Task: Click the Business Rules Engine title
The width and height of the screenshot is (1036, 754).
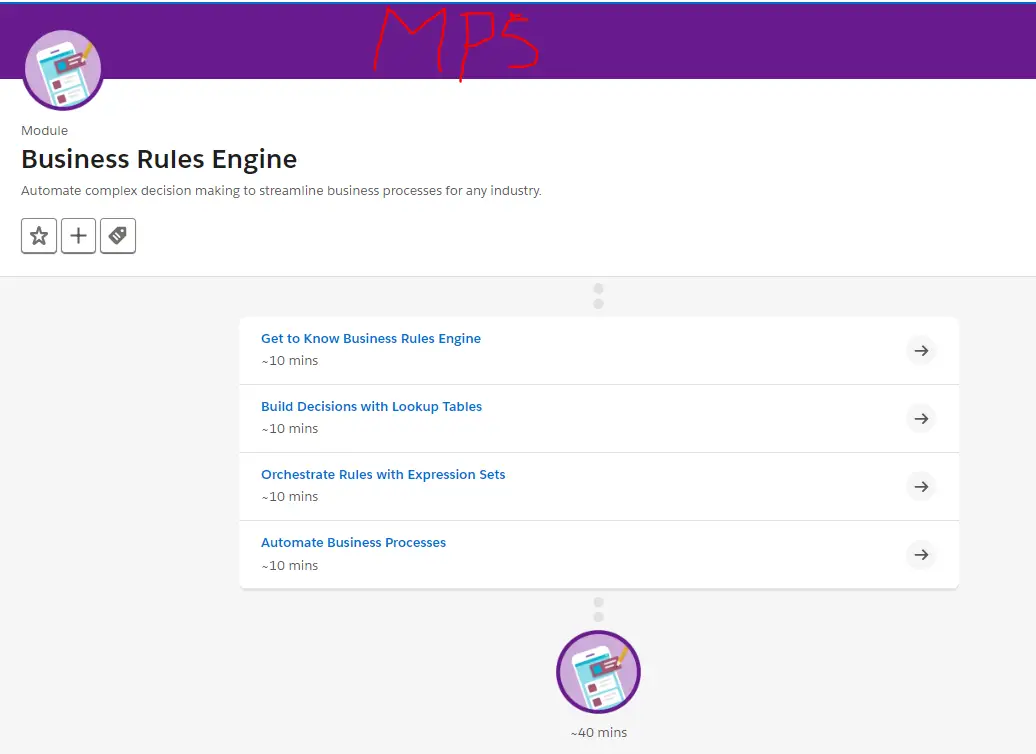Action: click(x=159, y=159)
